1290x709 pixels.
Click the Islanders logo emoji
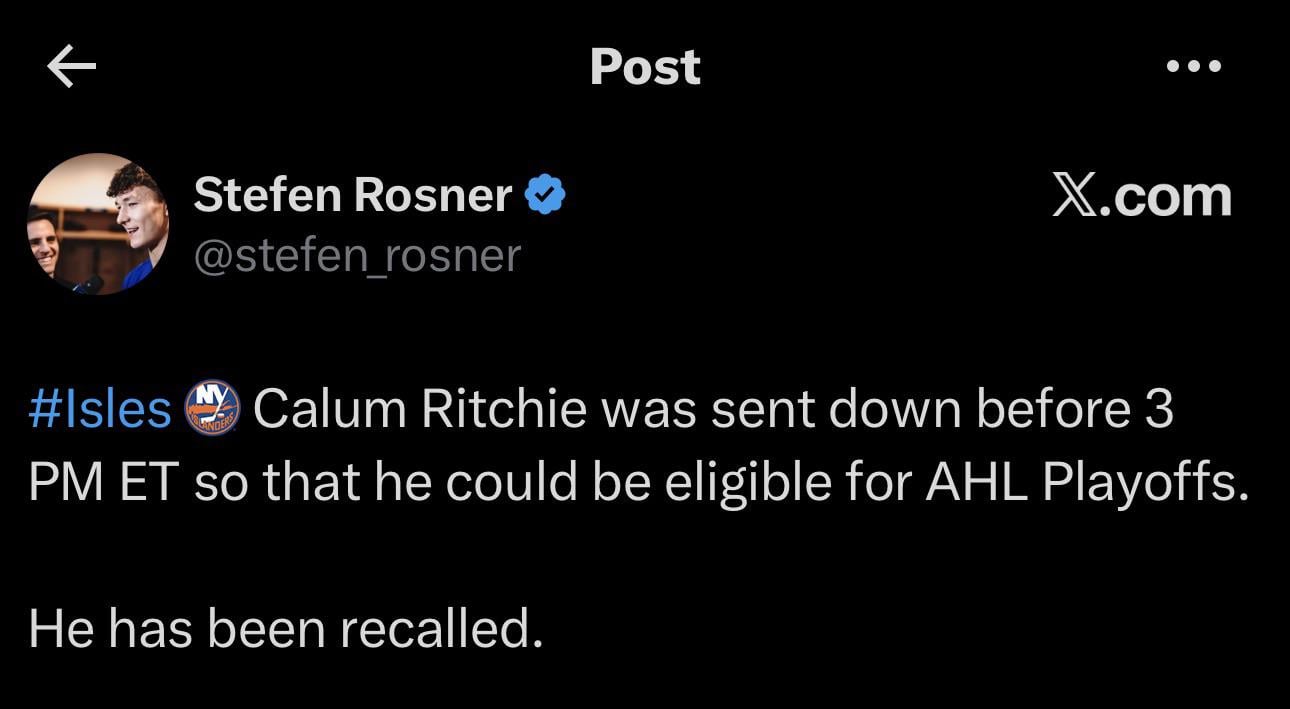[212, 409]
